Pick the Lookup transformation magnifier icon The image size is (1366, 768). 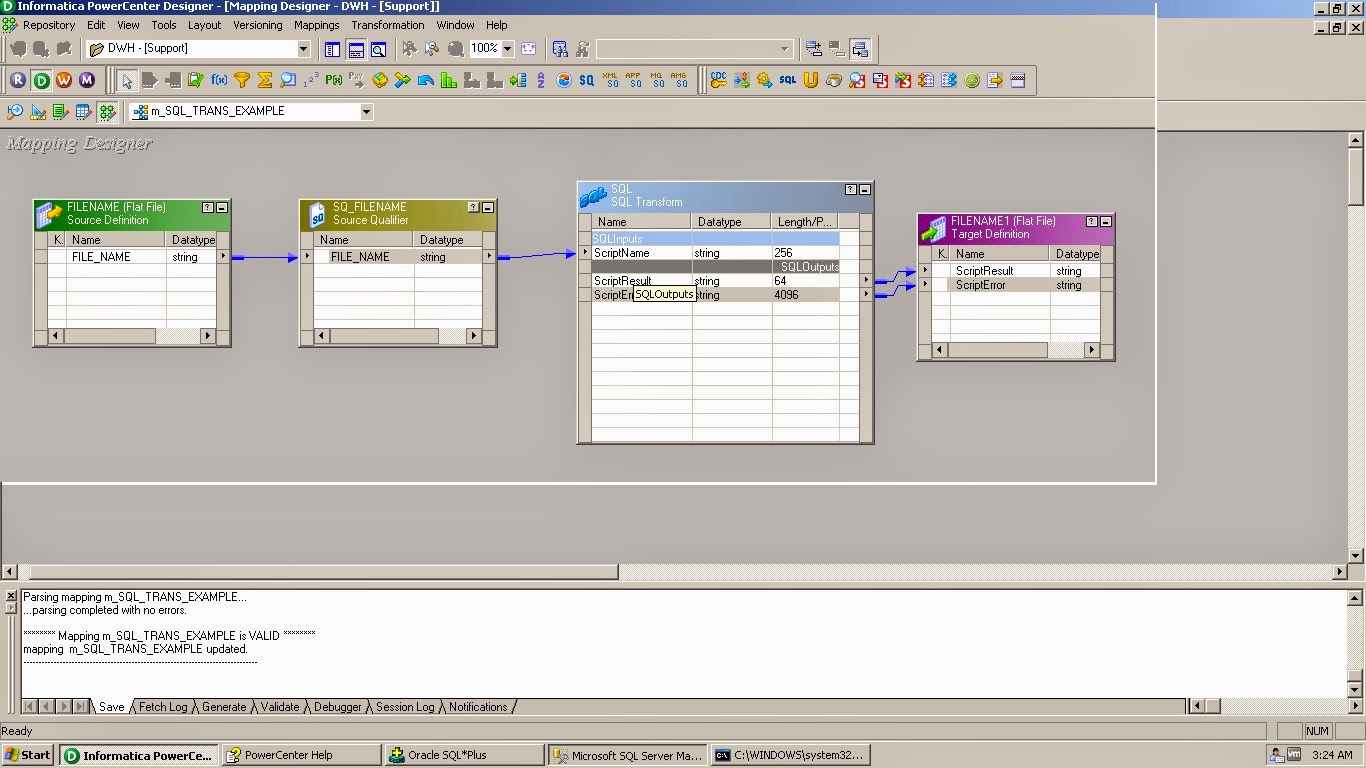pos(287,81)
